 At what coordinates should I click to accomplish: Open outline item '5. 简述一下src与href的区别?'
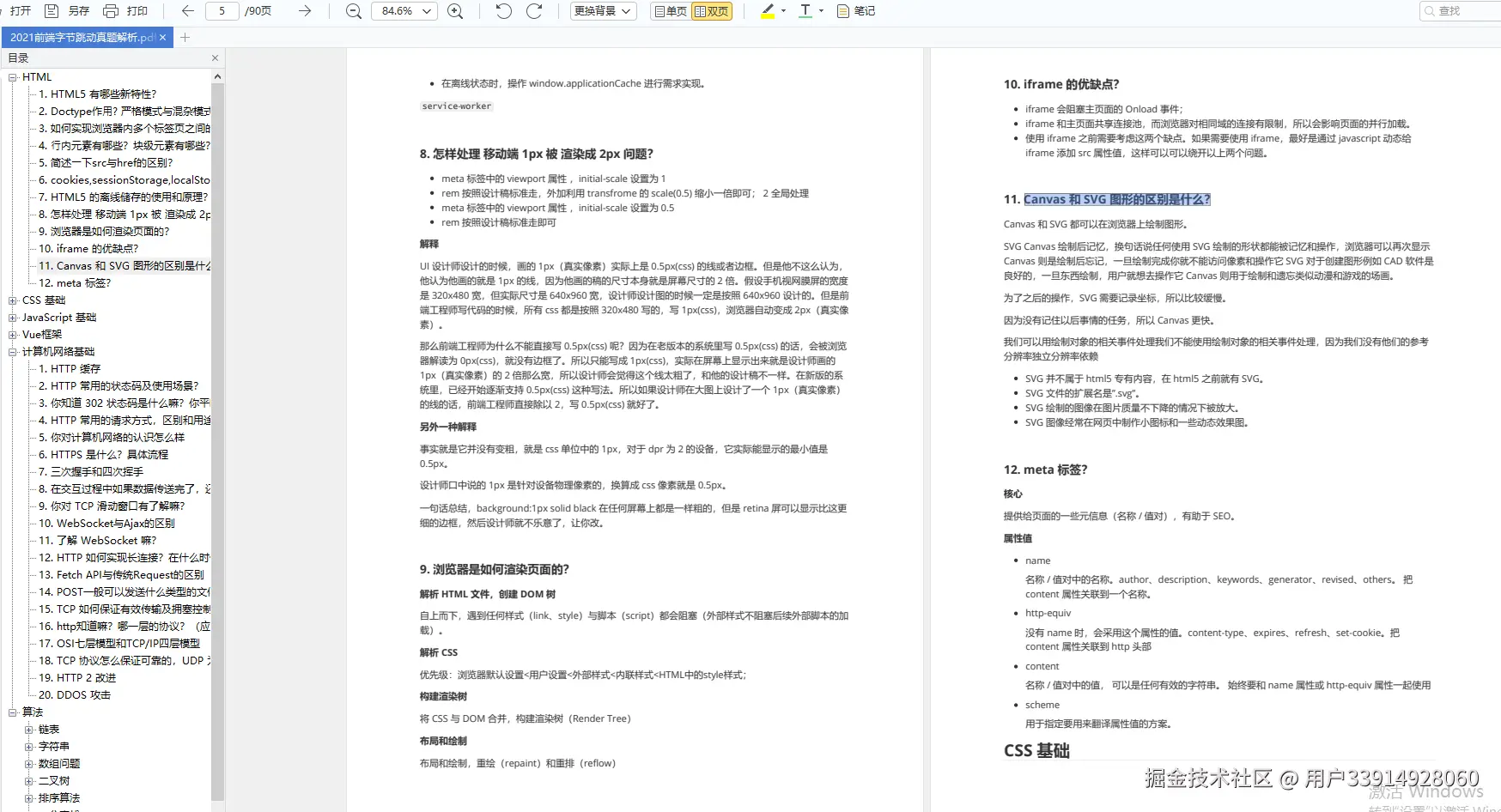pos(106,163)
